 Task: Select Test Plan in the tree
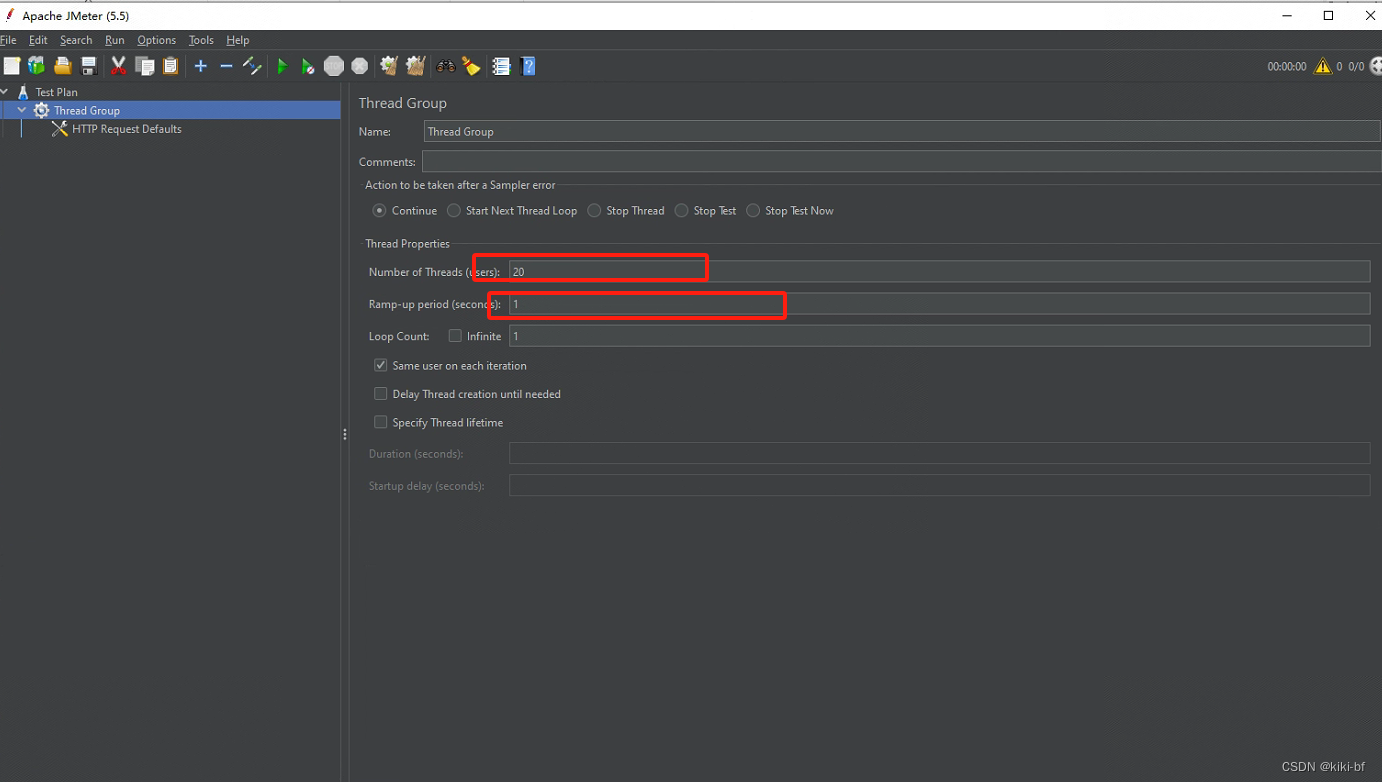coord(57,92)
